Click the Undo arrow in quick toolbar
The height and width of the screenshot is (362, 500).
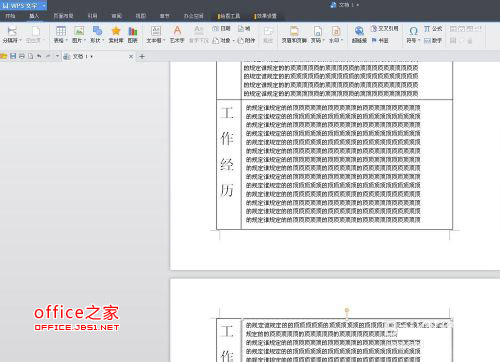[39, 56]
